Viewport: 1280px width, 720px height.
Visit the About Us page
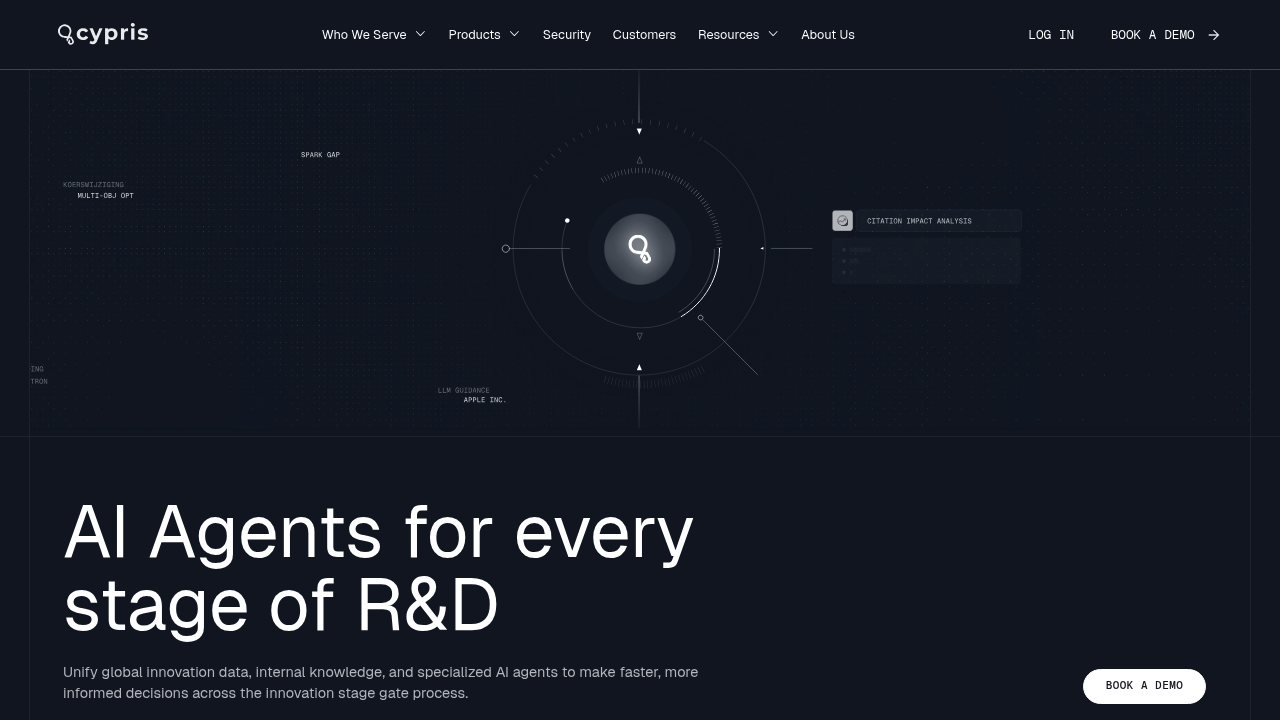point(828,35)
